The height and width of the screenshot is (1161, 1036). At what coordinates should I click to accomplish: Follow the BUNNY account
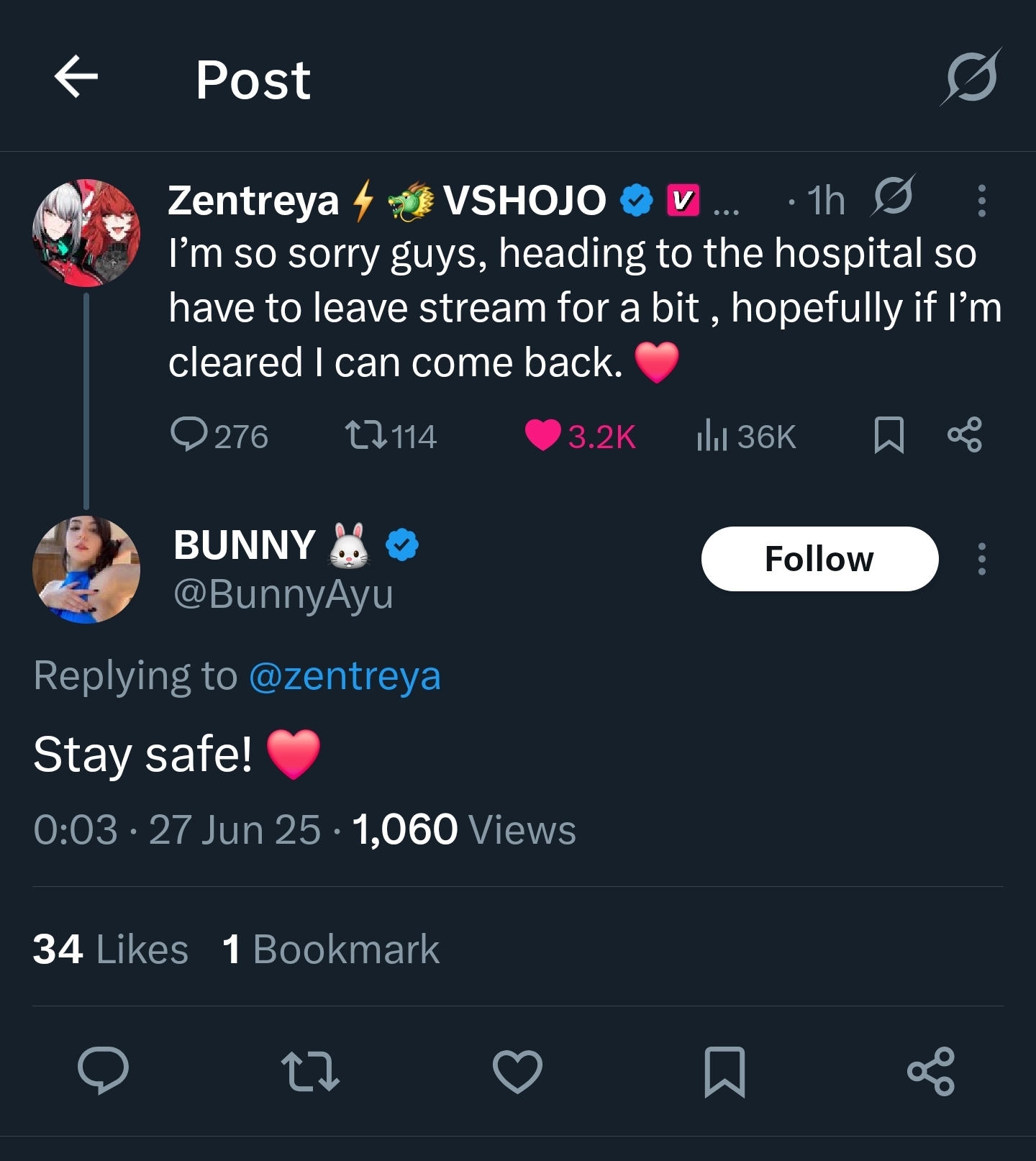click(x=819, y=559)
